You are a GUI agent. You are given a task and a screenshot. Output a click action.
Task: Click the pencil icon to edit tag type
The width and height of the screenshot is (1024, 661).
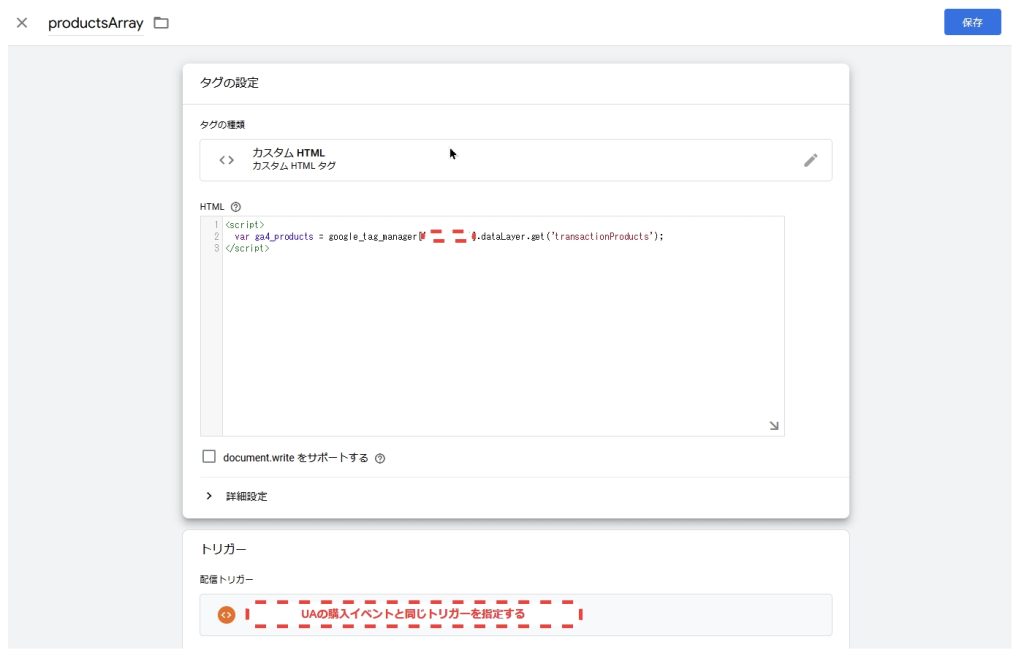click(x=810, y=160)
